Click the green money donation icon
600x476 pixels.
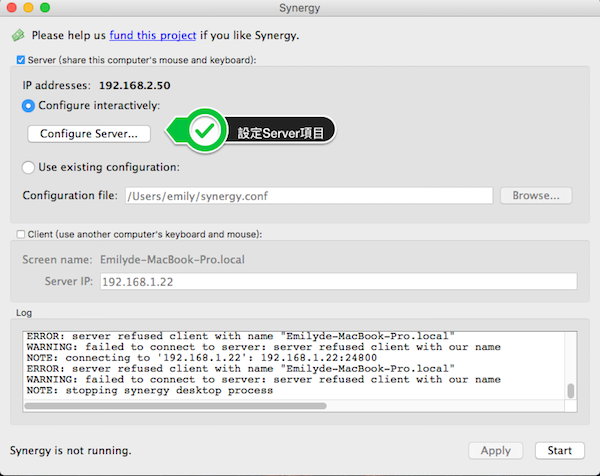18,35
